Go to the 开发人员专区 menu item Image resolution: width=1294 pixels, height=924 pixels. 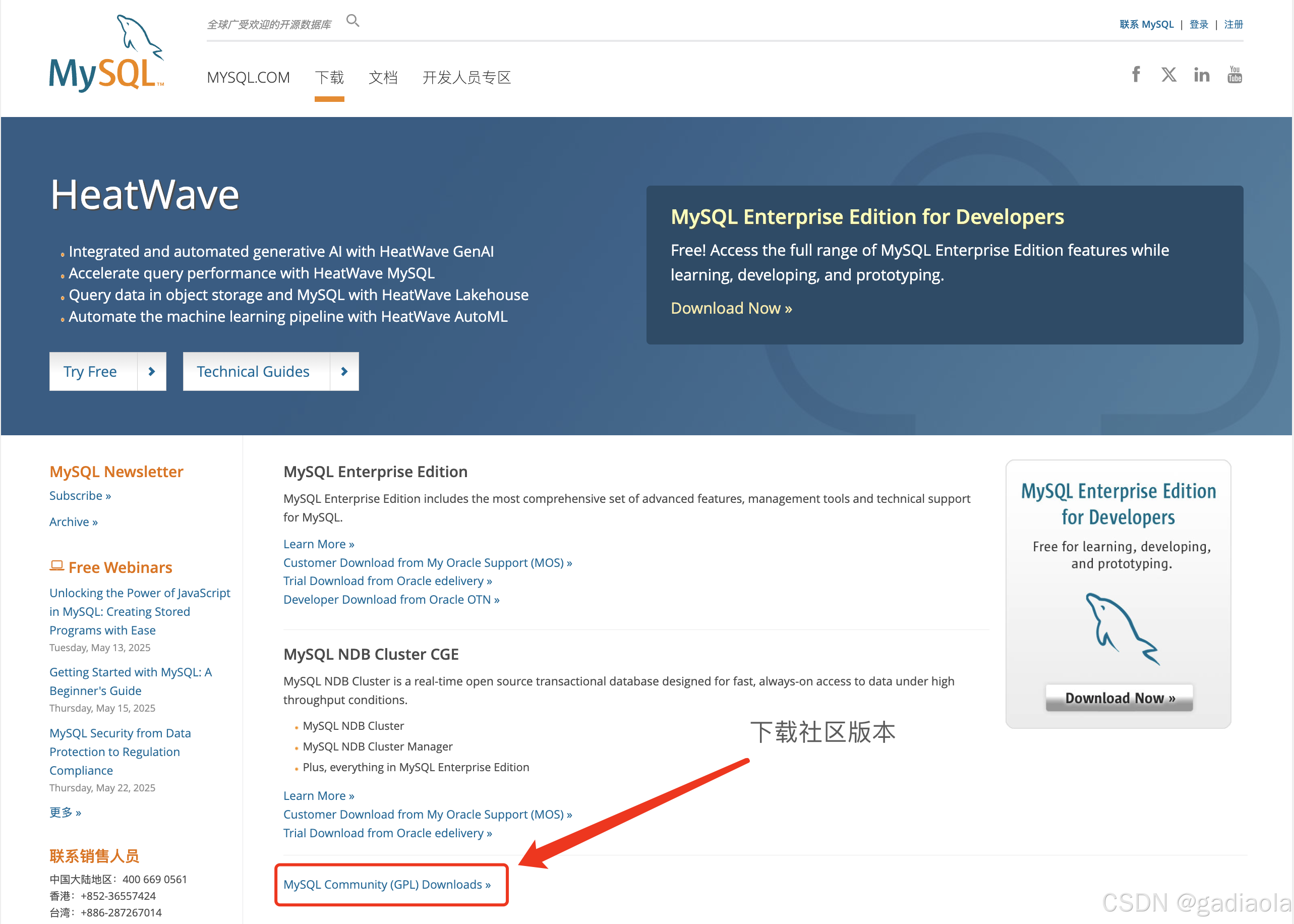click(466, 77)
